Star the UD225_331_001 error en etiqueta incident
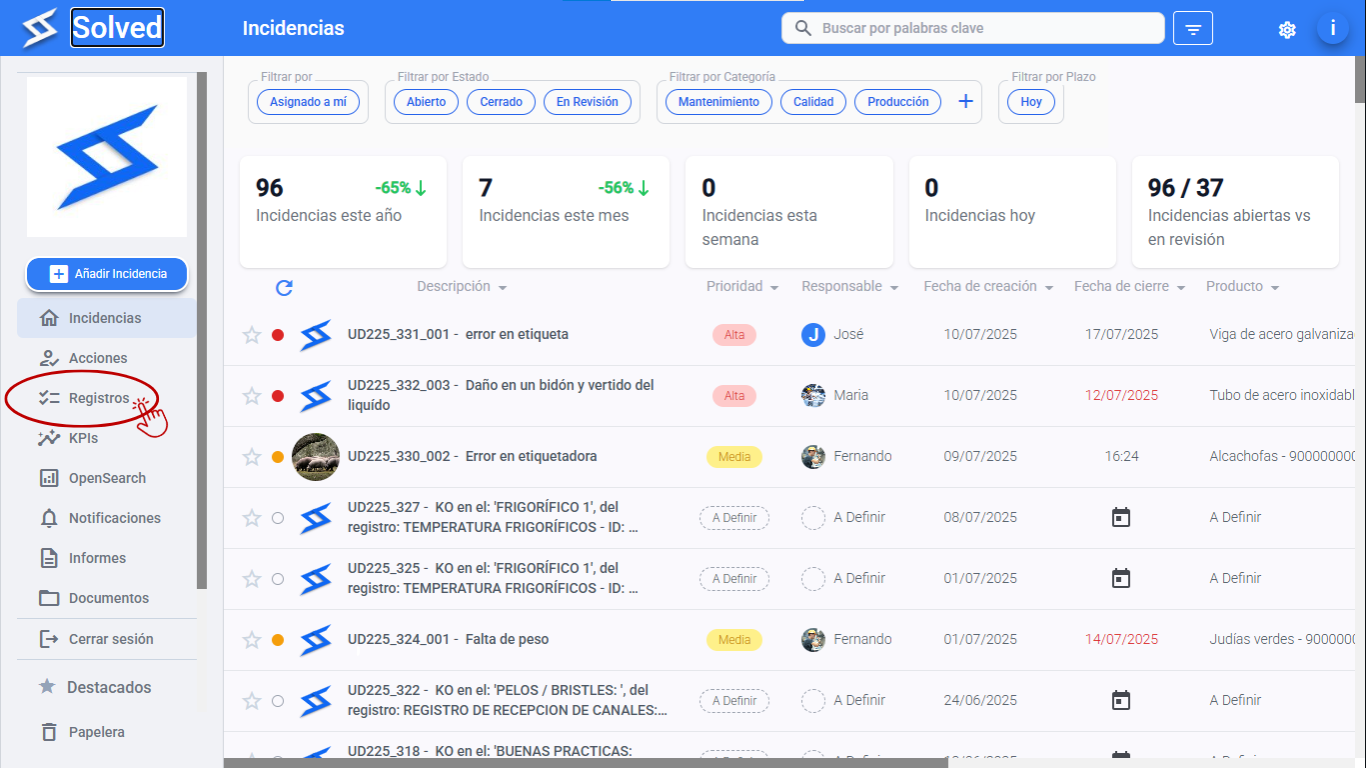Image resolution: width=1366 pixels, height=768 pixels. coord(252,335)
